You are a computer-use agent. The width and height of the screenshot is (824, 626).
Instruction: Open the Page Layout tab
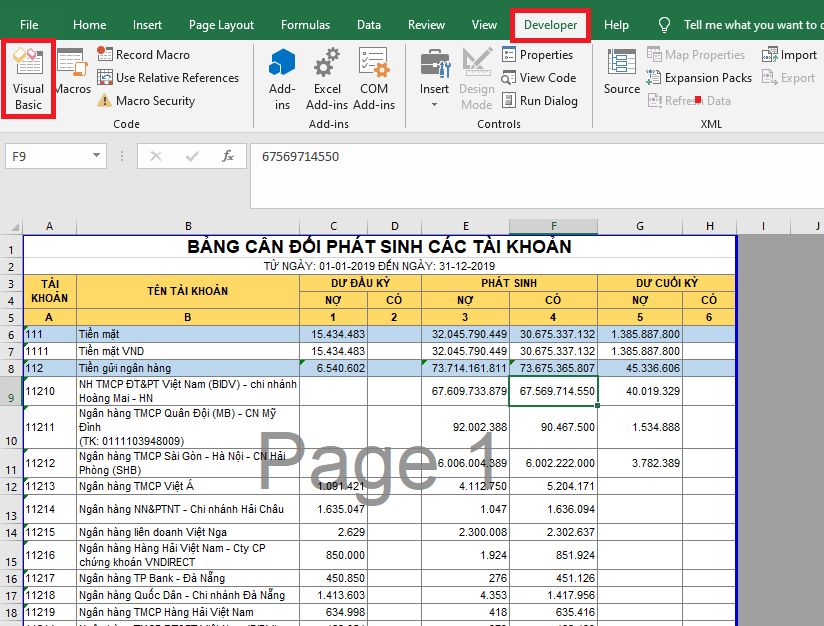coord(221,25)
